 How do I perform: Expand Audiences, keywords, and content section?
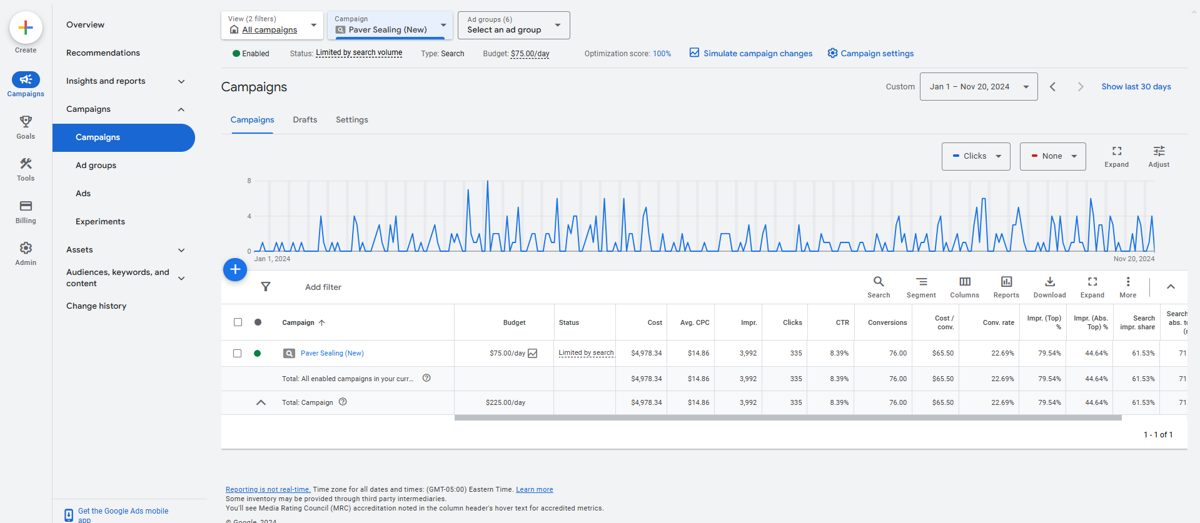click(x=181, y=278)
